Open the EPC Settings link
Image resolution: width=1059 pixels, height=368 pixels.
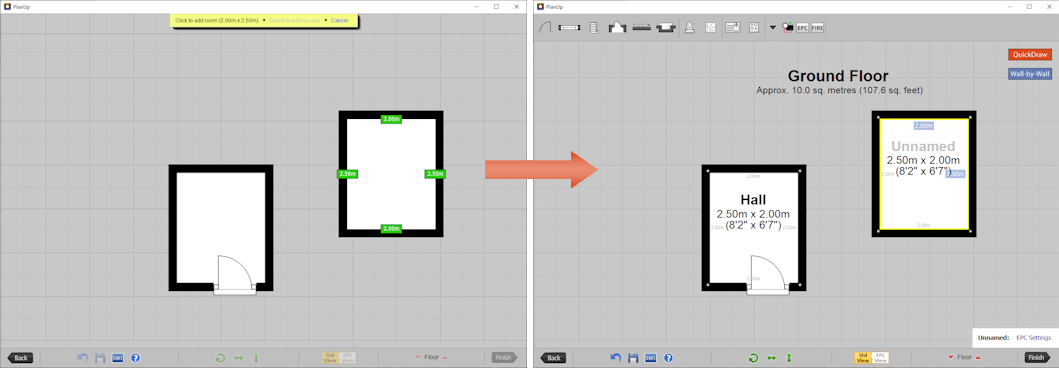tap(1033, 338)
